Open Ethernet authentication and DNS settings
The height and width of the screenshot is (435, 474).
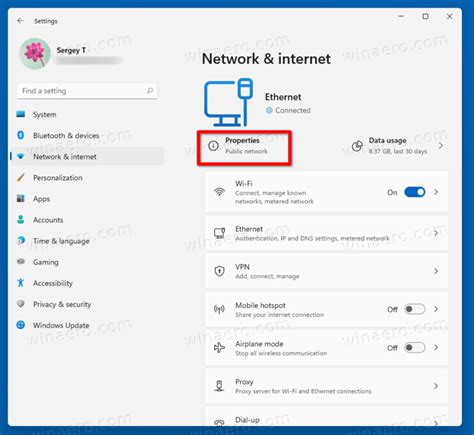pos(326,233)
